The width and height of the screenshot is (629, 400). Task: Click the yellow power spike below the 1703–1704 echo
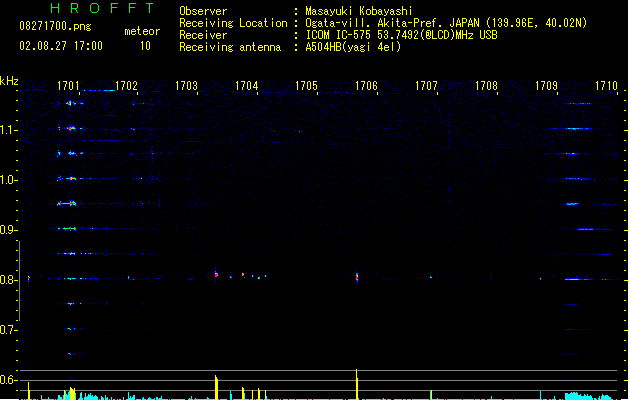[216, 387]
